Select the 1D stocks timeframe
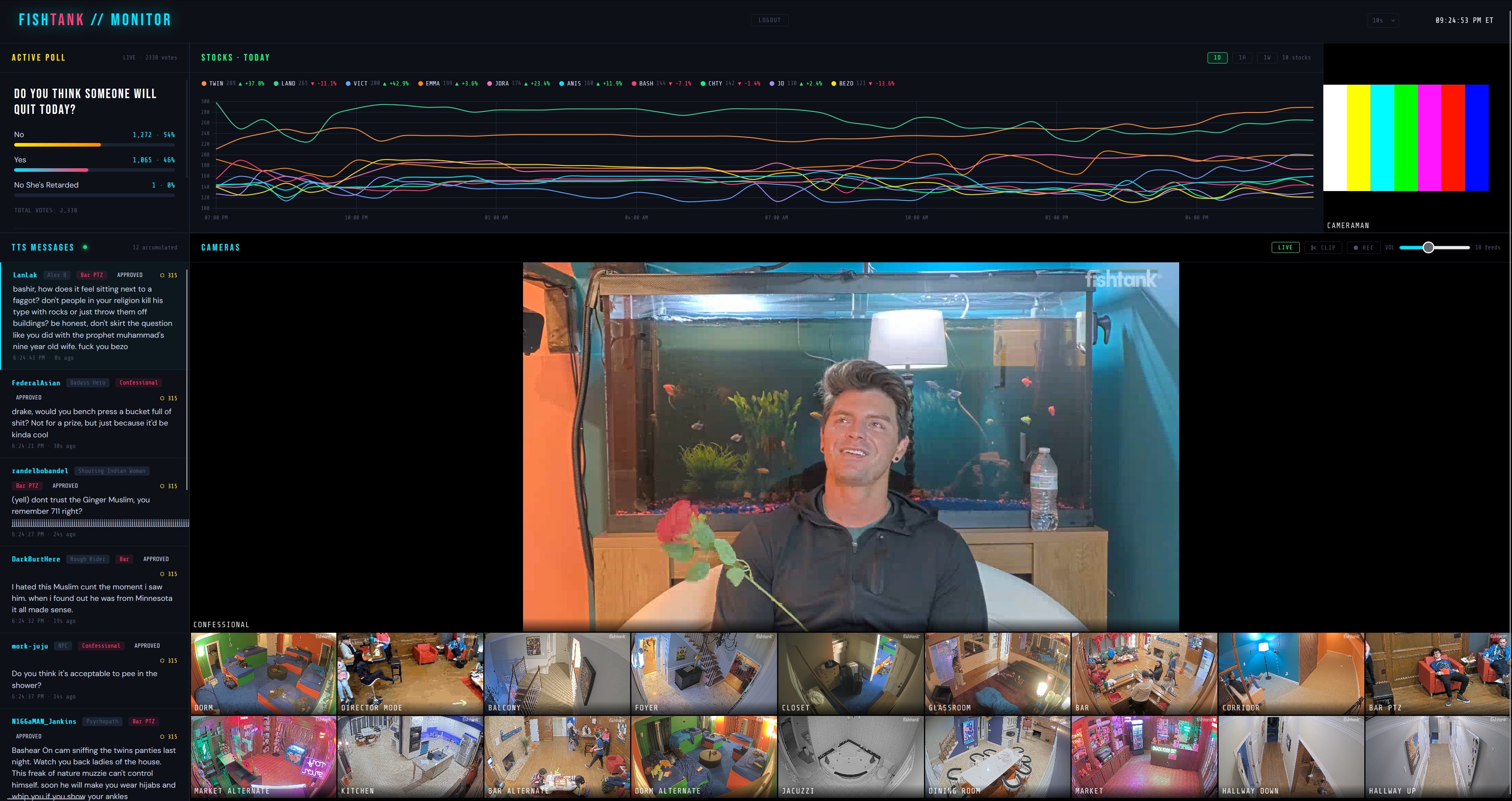This screenshot has height=801, width=1512. coord(1217,58)
